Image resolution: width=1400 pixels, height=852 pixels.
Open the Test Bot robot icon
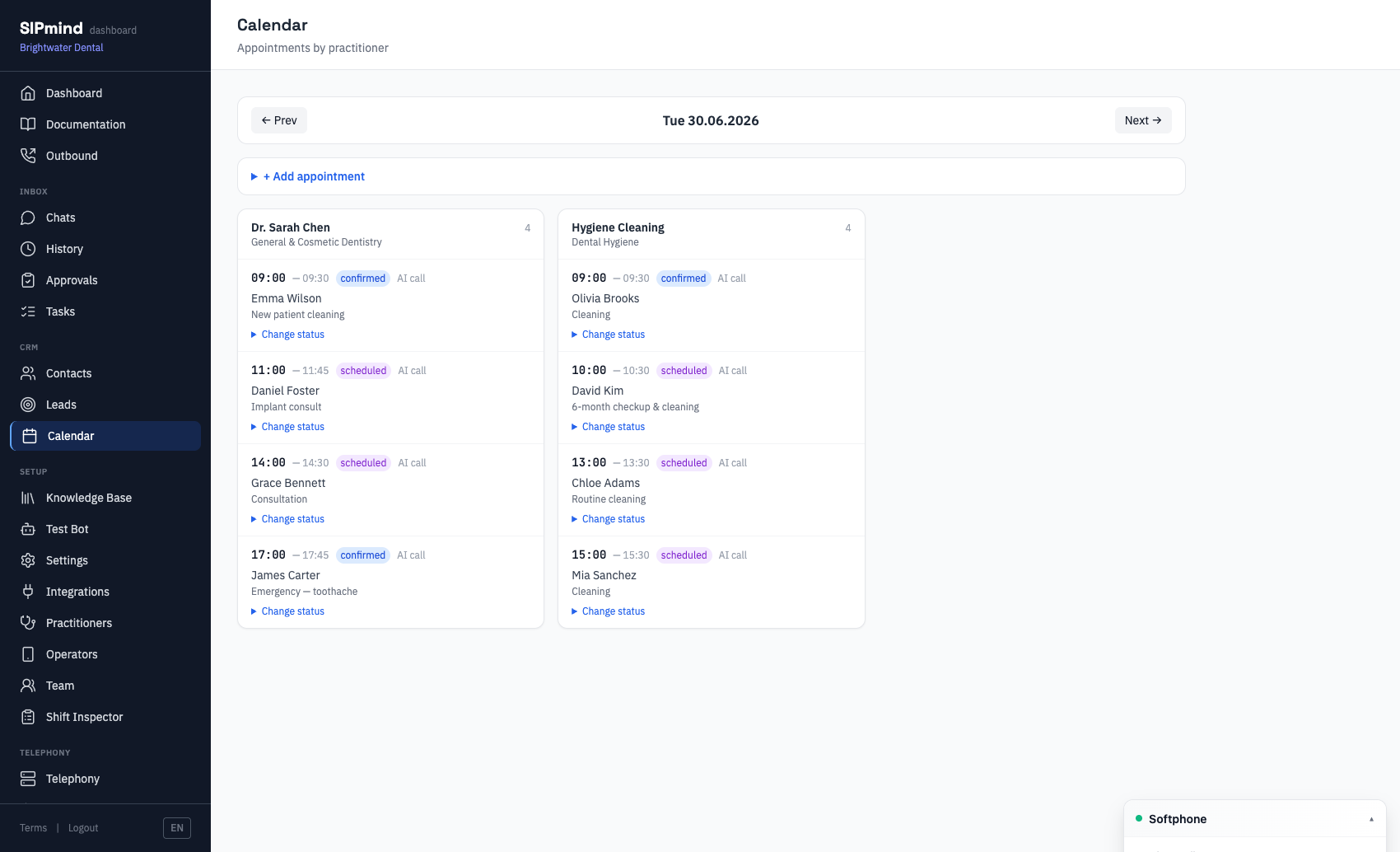click(x=28, y=529)
